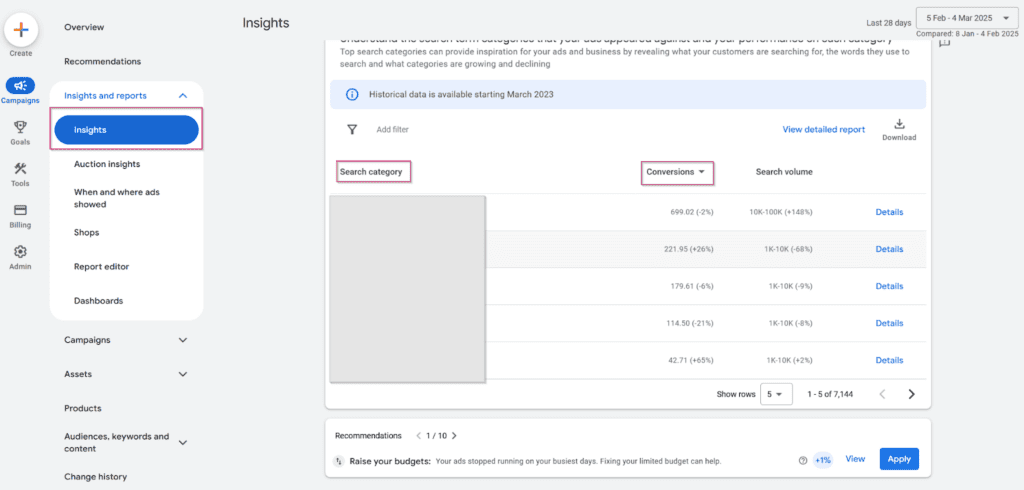Screen dimensions: 1024x490
Task: Click Search category column header
Action: tap(371, 172)
